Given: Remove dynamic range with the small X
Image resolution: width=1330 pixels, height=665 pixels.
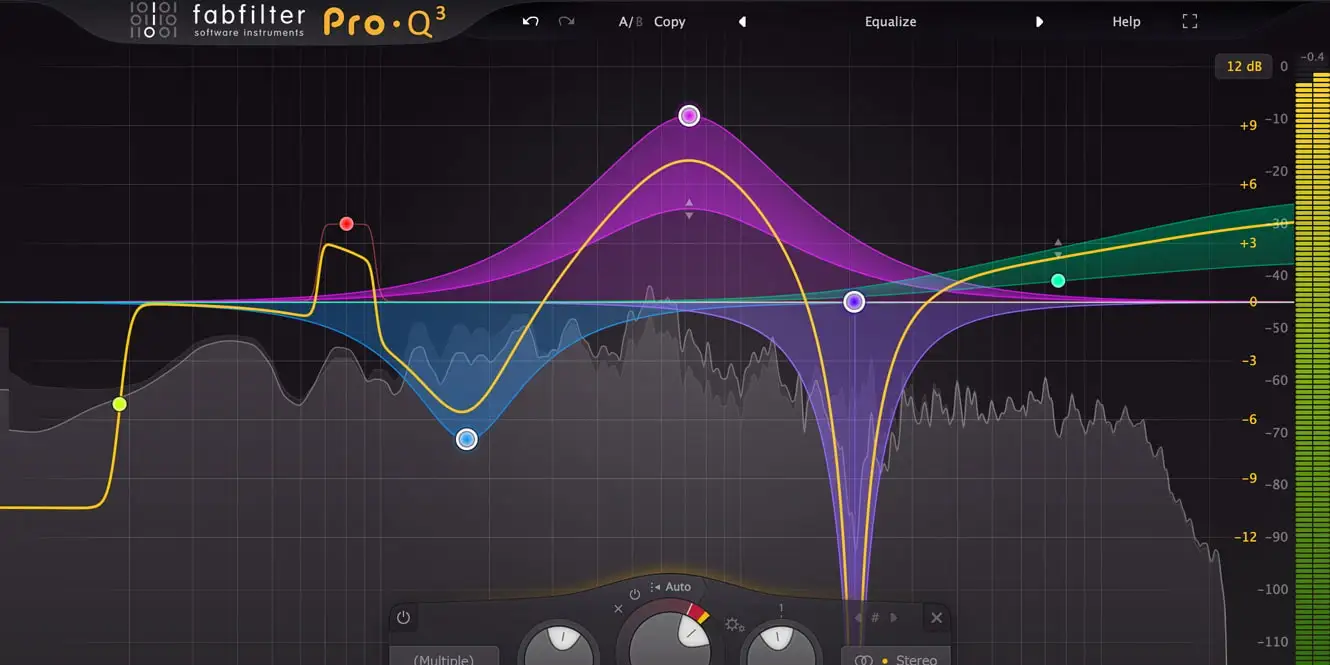Looking at the screenshot, I should coord(618,609).
